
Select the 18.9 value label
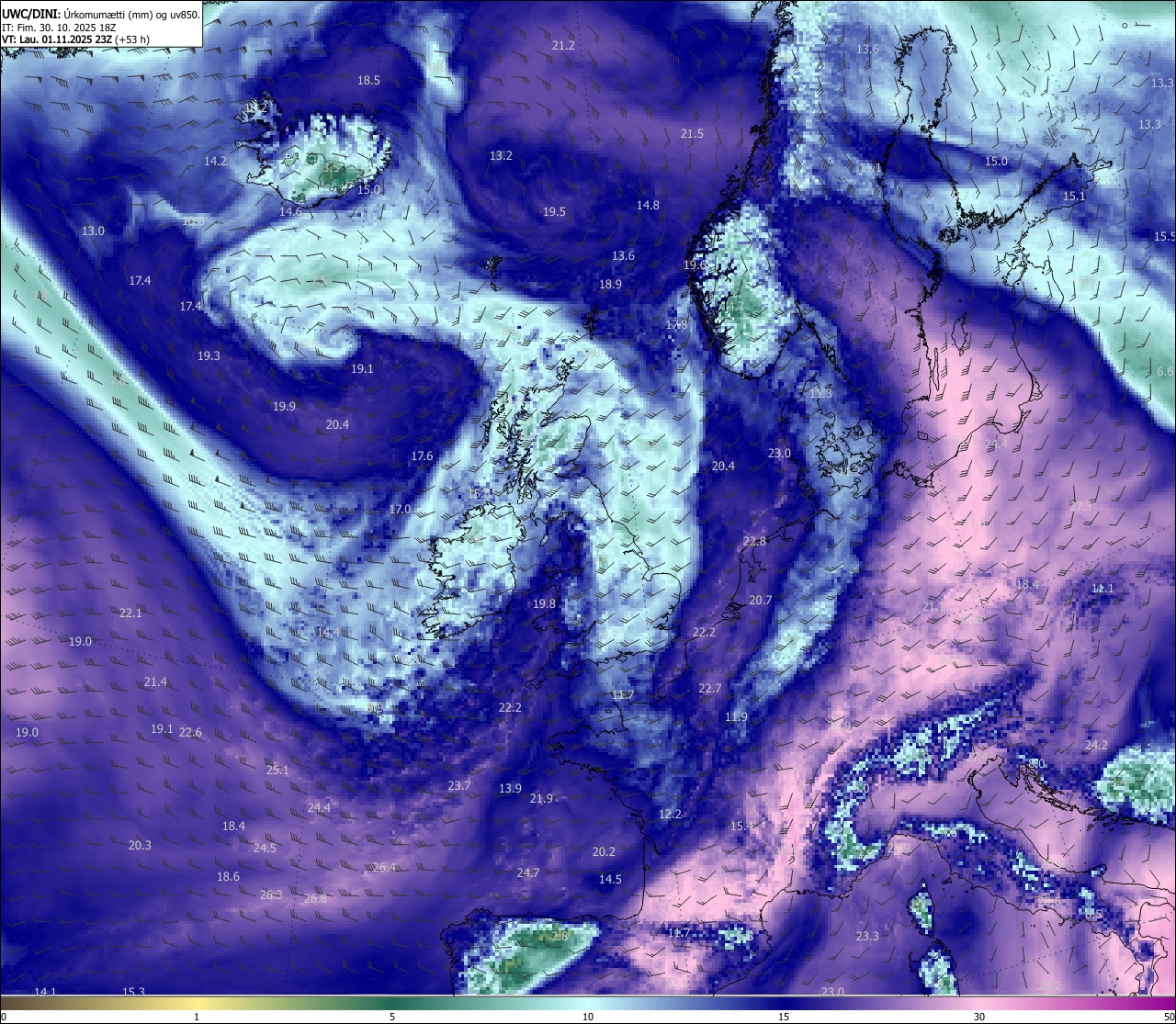point(610,285)
